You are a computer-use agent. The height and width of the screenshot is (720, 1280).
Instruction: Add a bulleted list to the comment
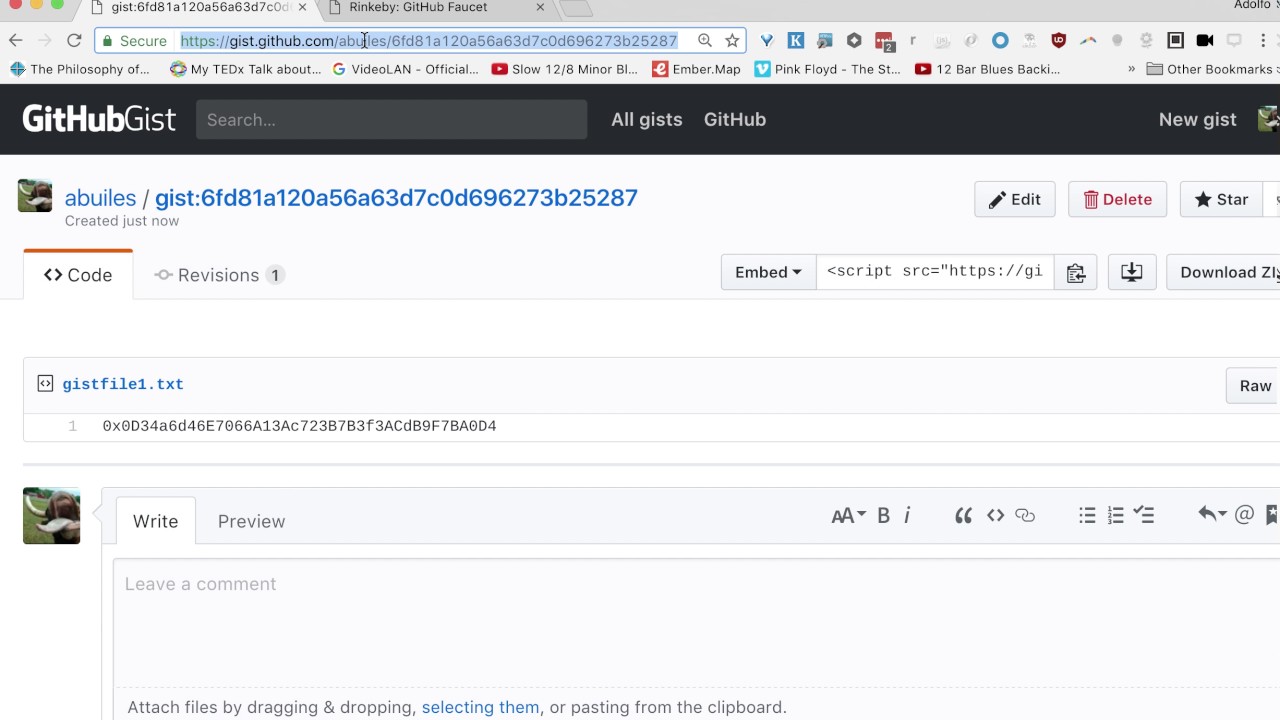click(1087, 516)
